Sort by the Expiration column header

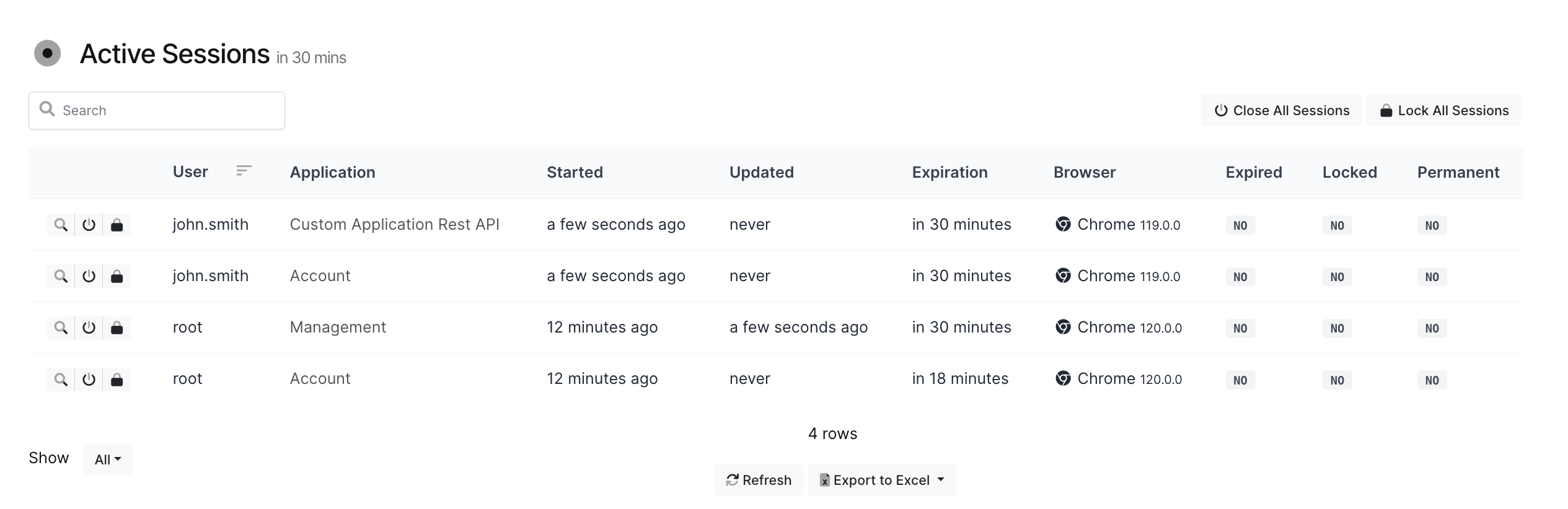point(949,172)
